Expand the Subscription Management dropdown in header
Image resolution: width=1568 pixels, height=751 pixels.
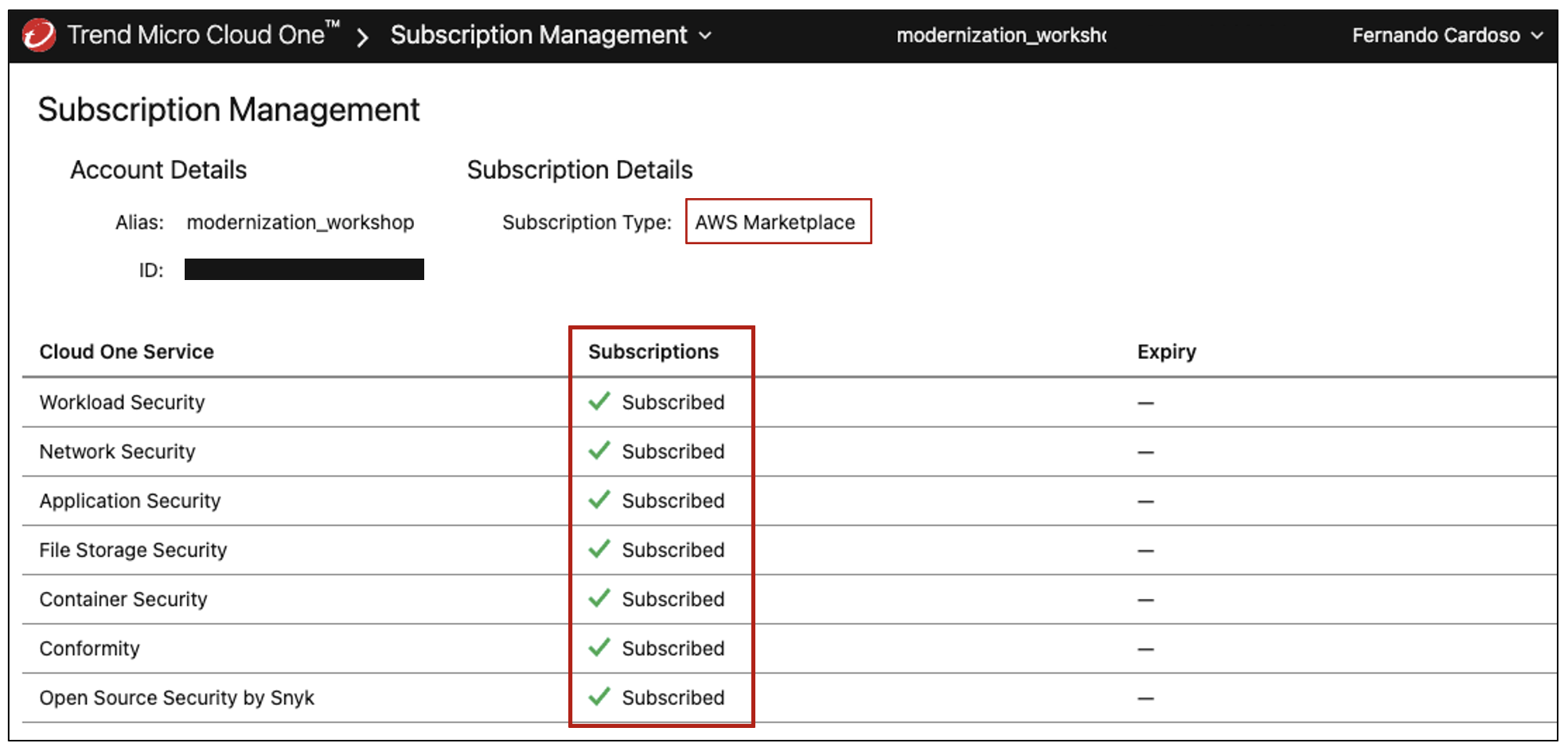551,35
